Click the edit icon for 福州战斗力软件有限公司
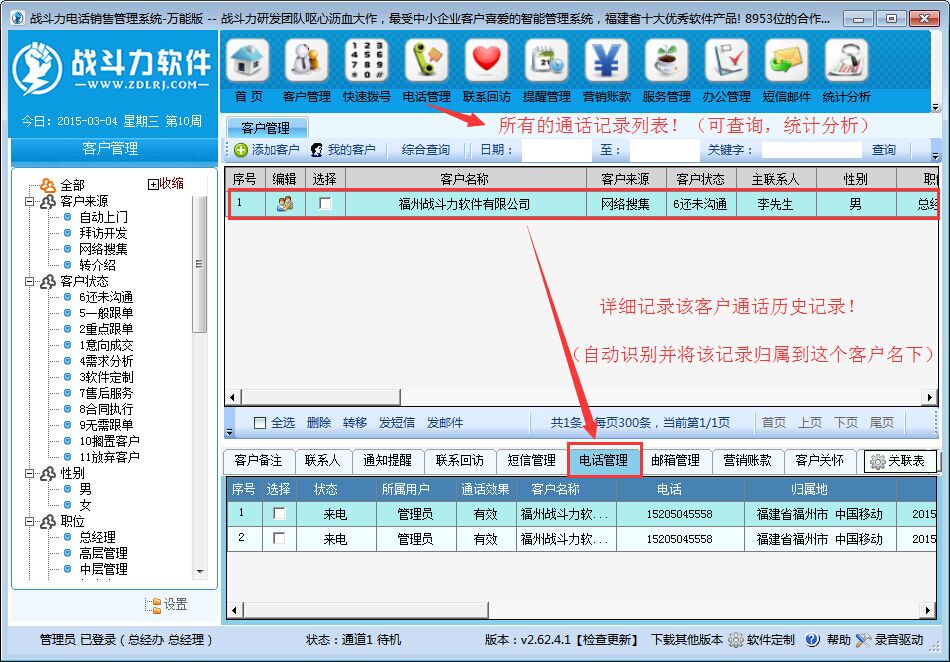The width and height of the screenshot is (950, 662). pos(285,204)
